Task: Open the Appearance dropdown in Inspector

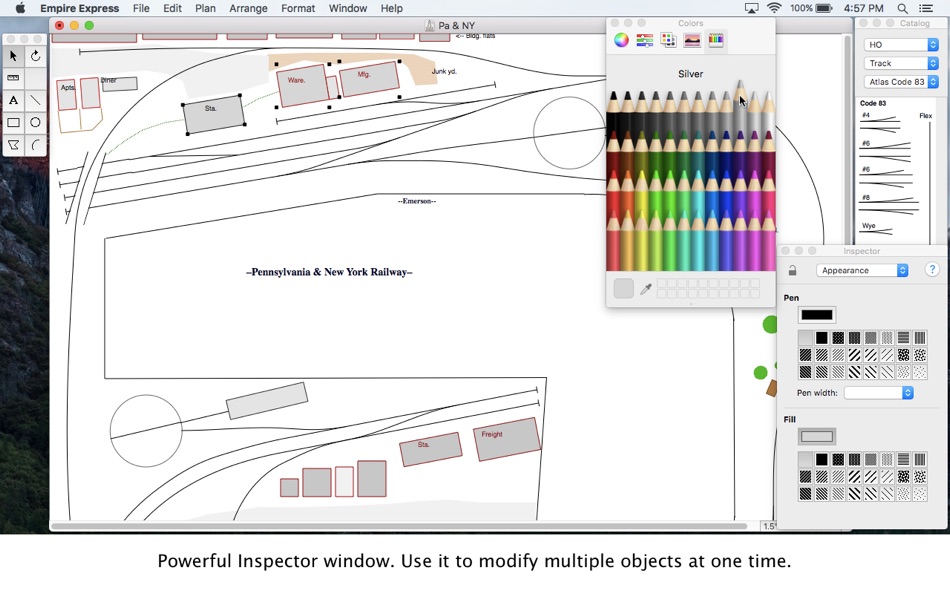Action: (x=862, y=270)
